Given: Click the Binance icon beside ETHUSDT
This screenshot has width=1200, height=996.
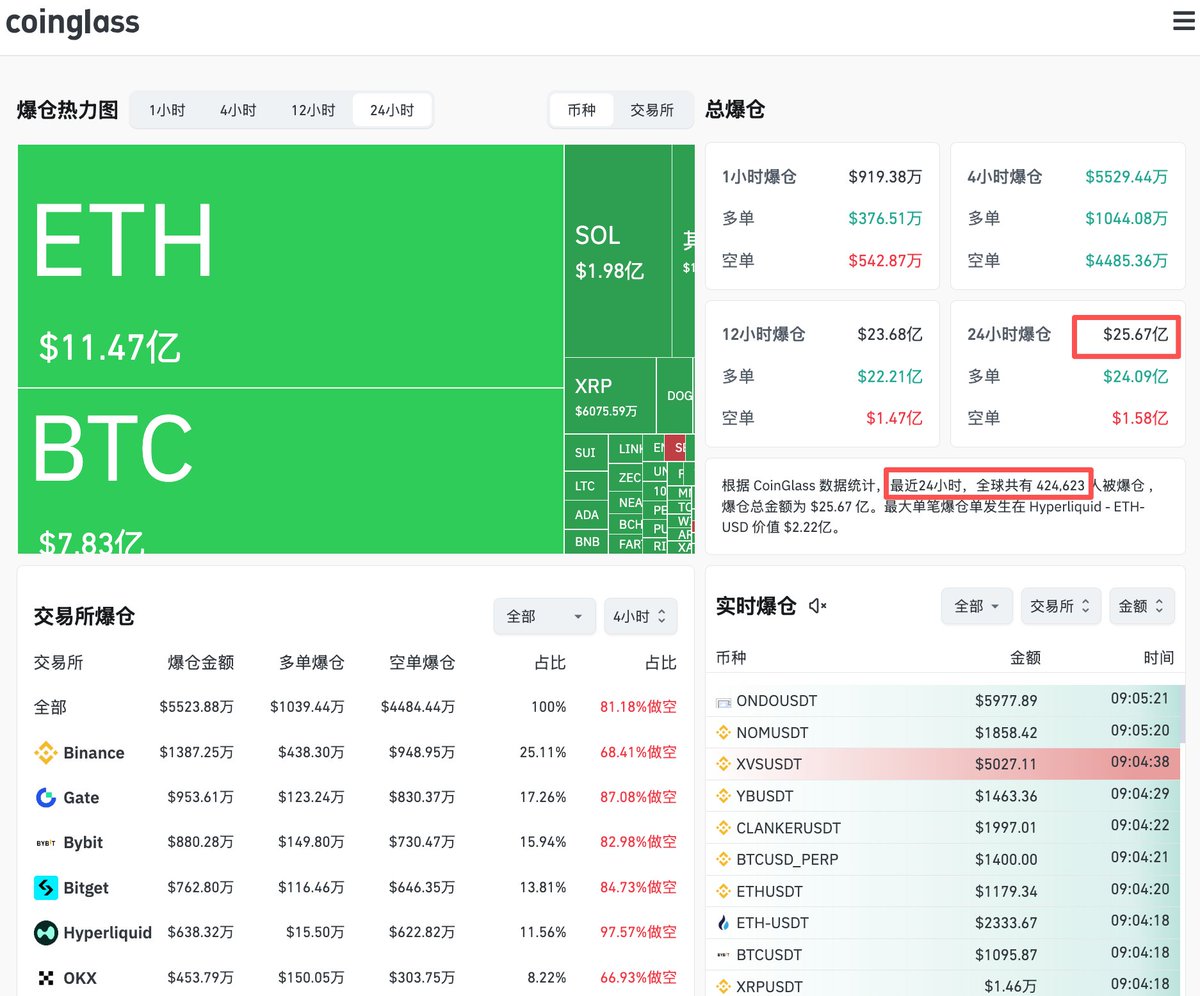Looking at the screenshot, I should 724,891.
